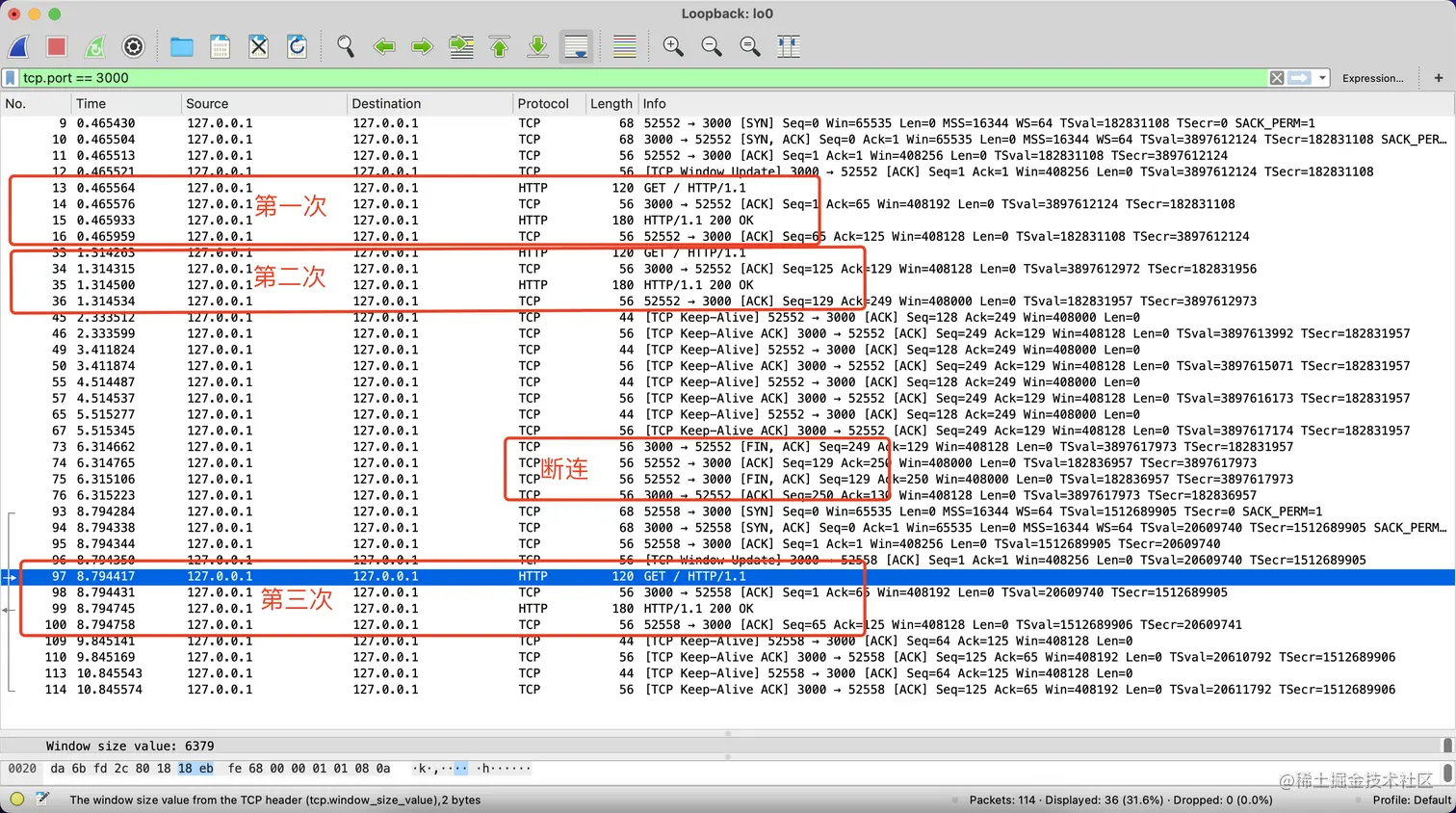Image resolution: width=1456 pixels, height=813 pixels.
Task: Restart the current capture with the green fin
Action: [x=95, y=46]
